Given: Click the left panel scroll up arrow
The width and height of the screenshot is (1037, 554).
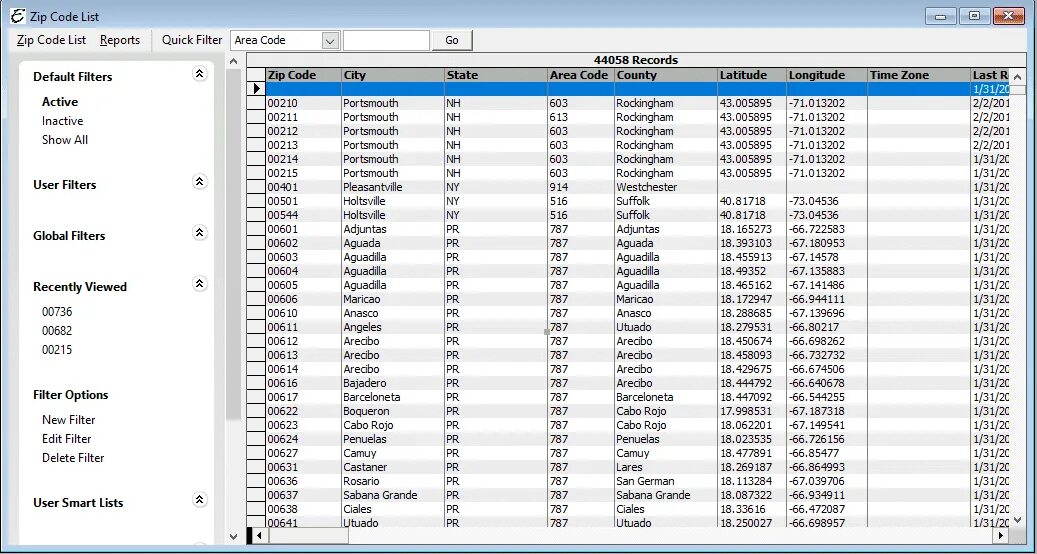Looking at the screenshot, I should [x=233, y=61].
